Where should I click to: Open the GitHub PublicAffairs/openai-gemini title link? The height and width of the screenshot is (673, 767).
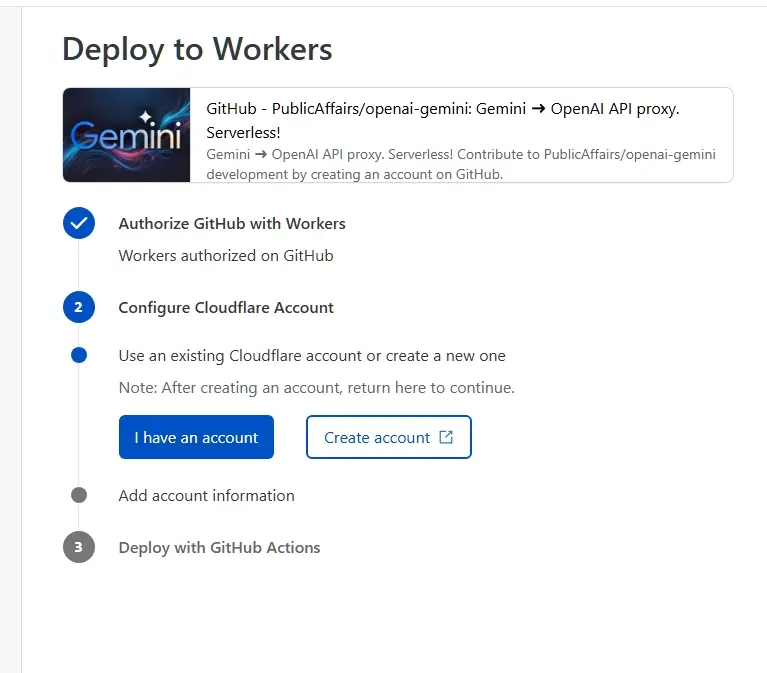[x=443, y=120]
